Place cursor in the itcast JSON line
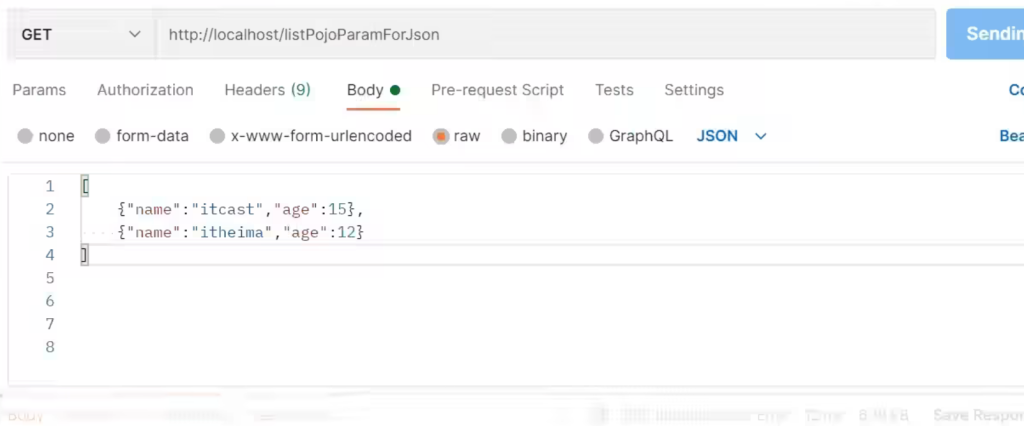This screenshot has height=426, width=1024. [x=240, y=209]
